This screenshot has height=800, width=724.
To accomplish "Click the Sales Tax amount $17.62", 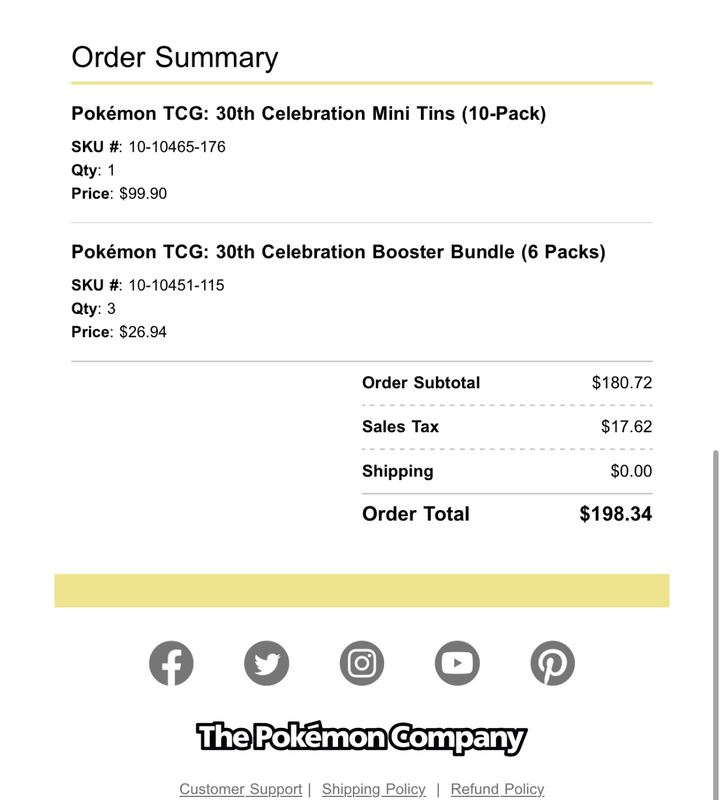I will click(x=627, y=427).
